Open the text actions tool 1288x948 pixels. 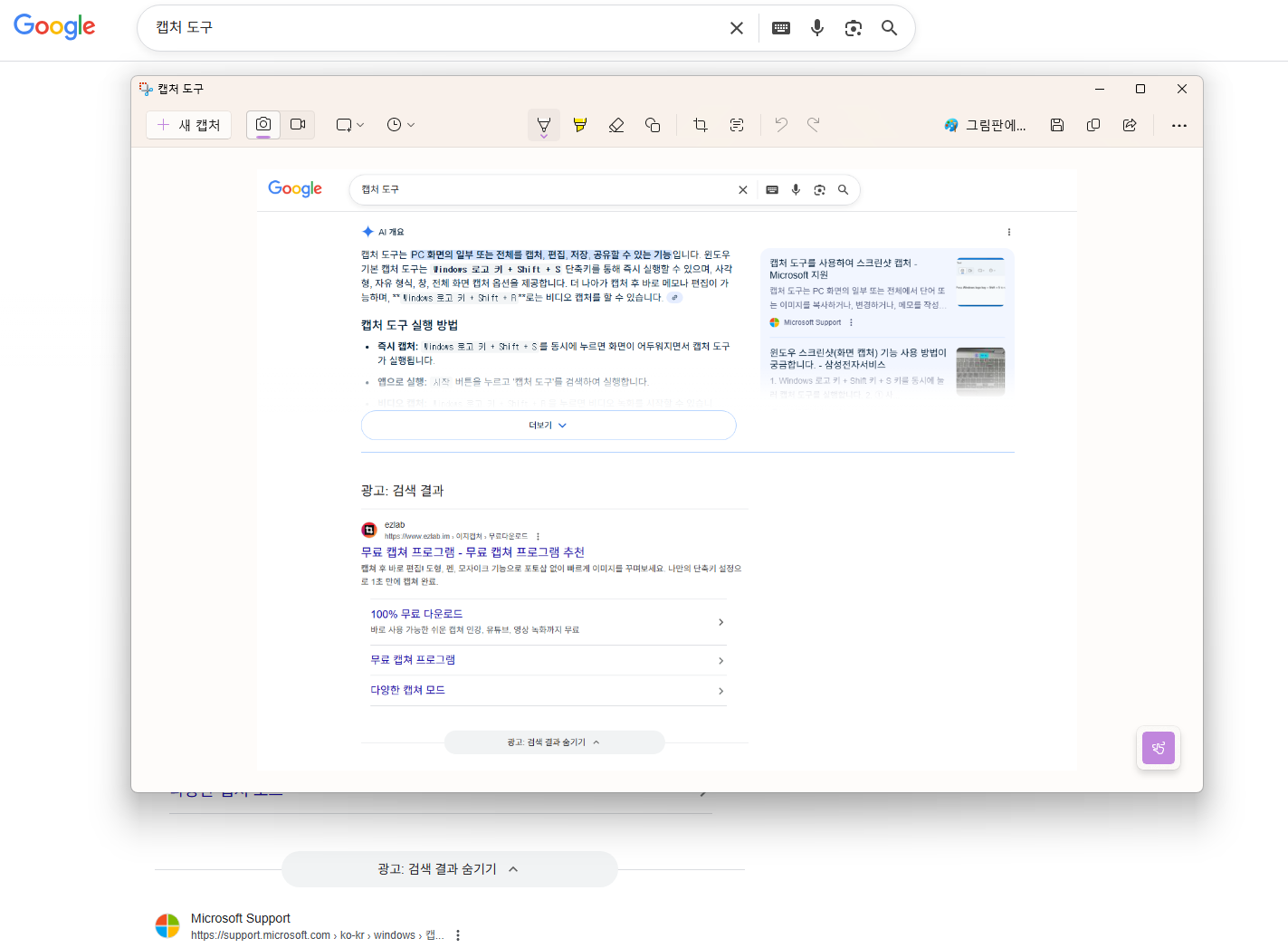(737, 125)
